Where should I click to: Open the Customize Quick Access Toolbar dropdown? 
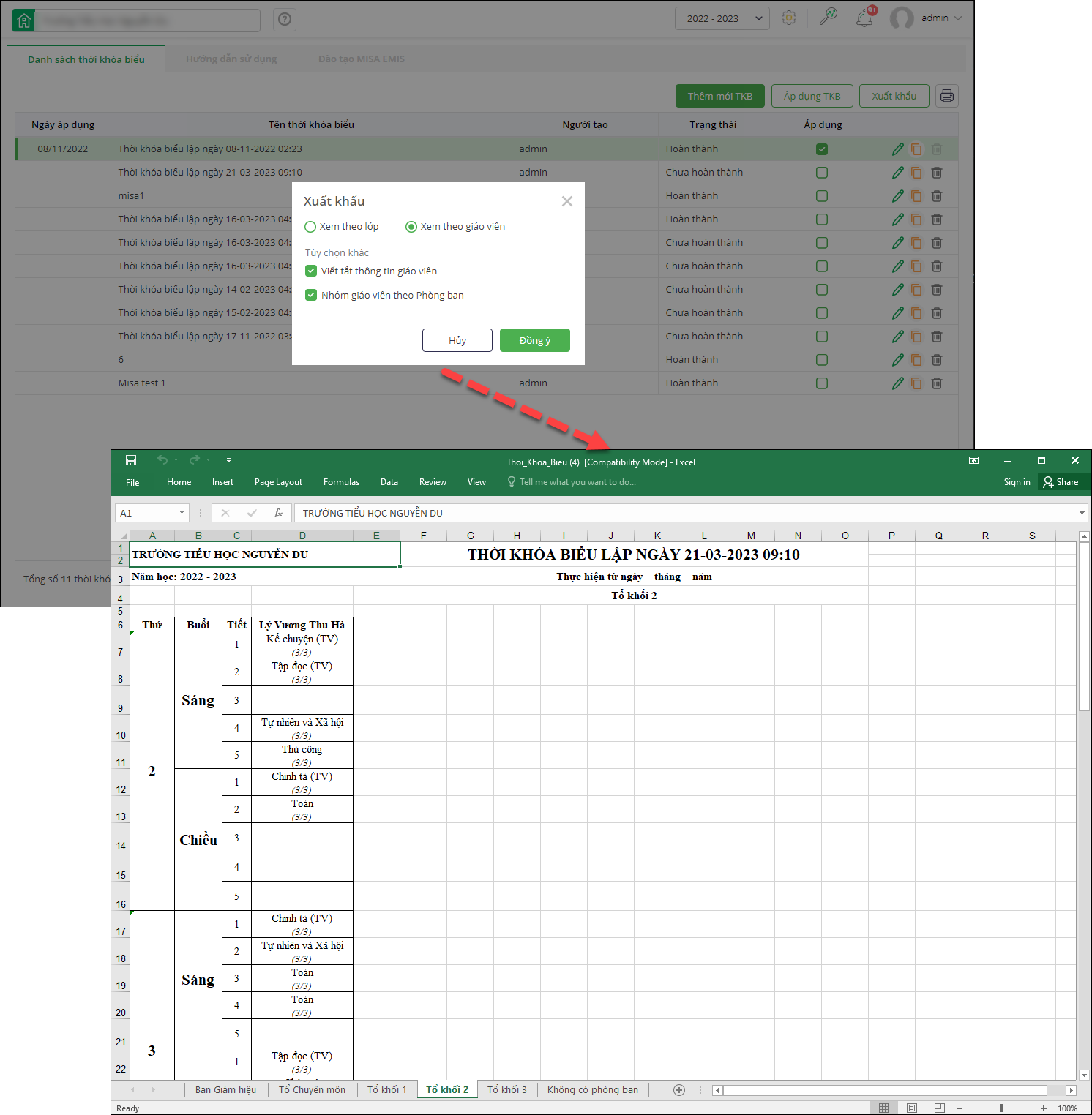[228, 460]
